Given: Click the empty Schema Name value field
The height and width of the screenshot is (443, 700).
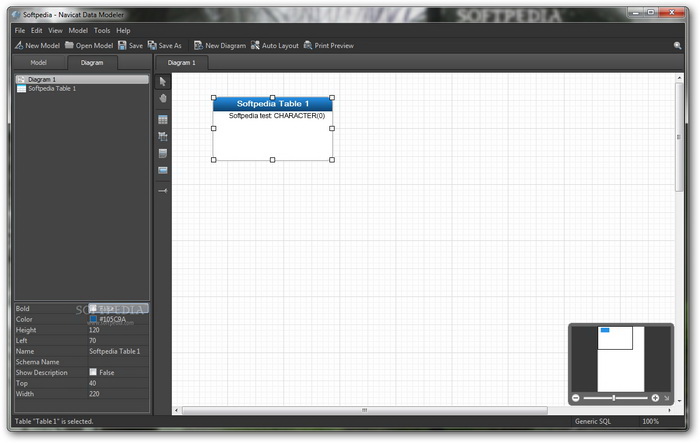Looking at the screenshot, I should (x=118, y=362).
